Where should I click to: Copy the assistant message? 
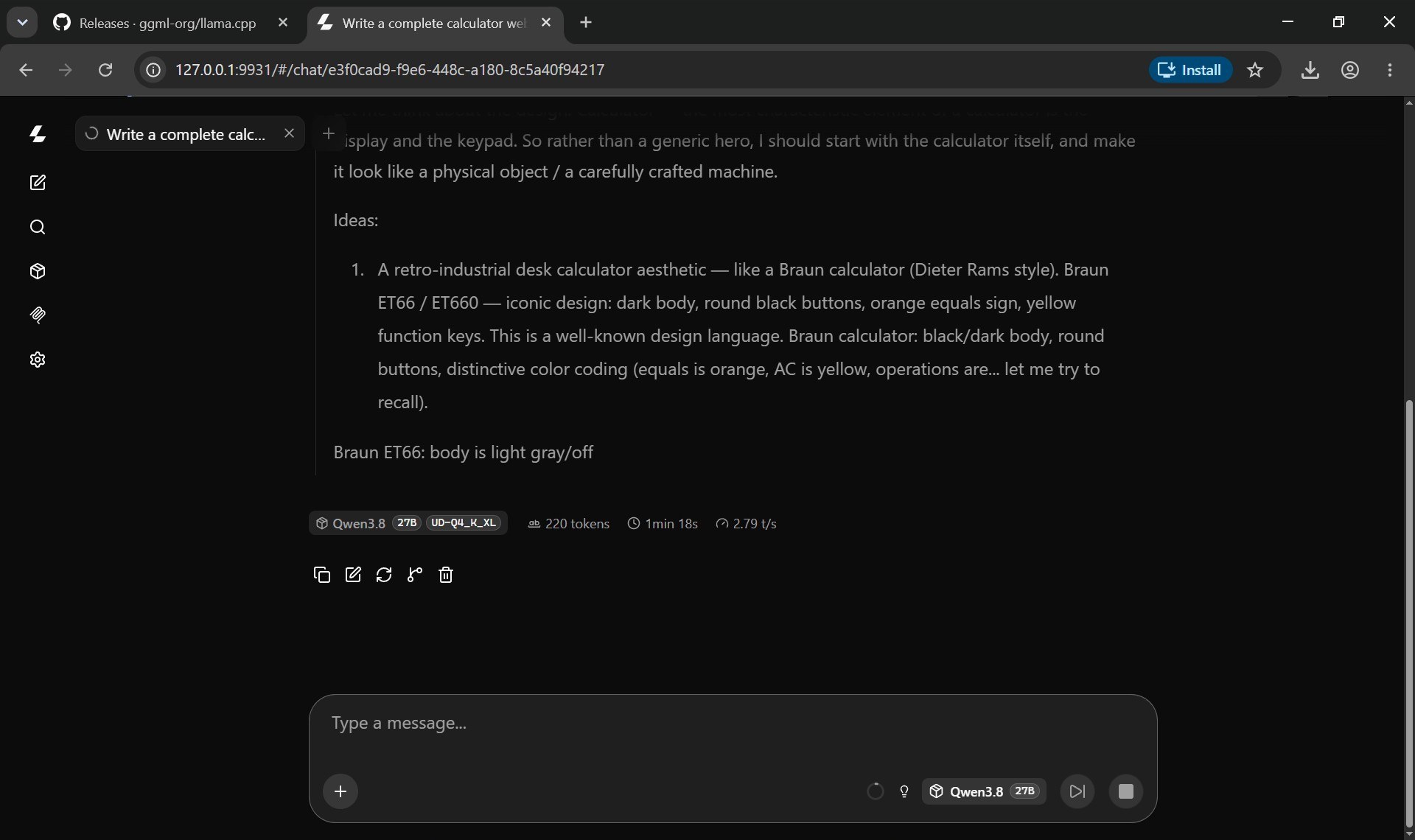pos(322,575)
